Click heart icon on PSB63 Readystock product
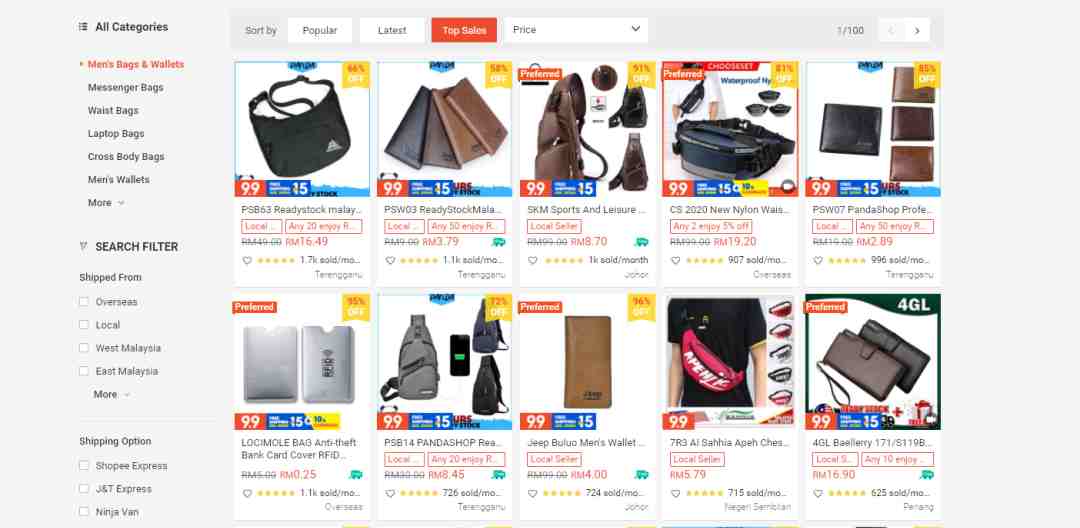 [x=247, y=260]
